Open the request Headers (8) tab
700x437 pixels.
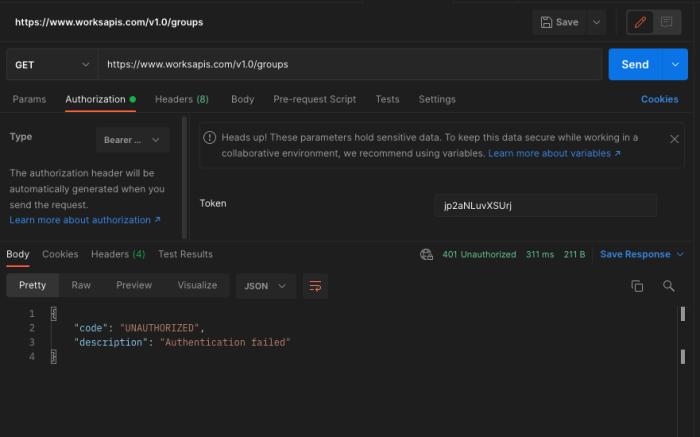coord(182,99)
